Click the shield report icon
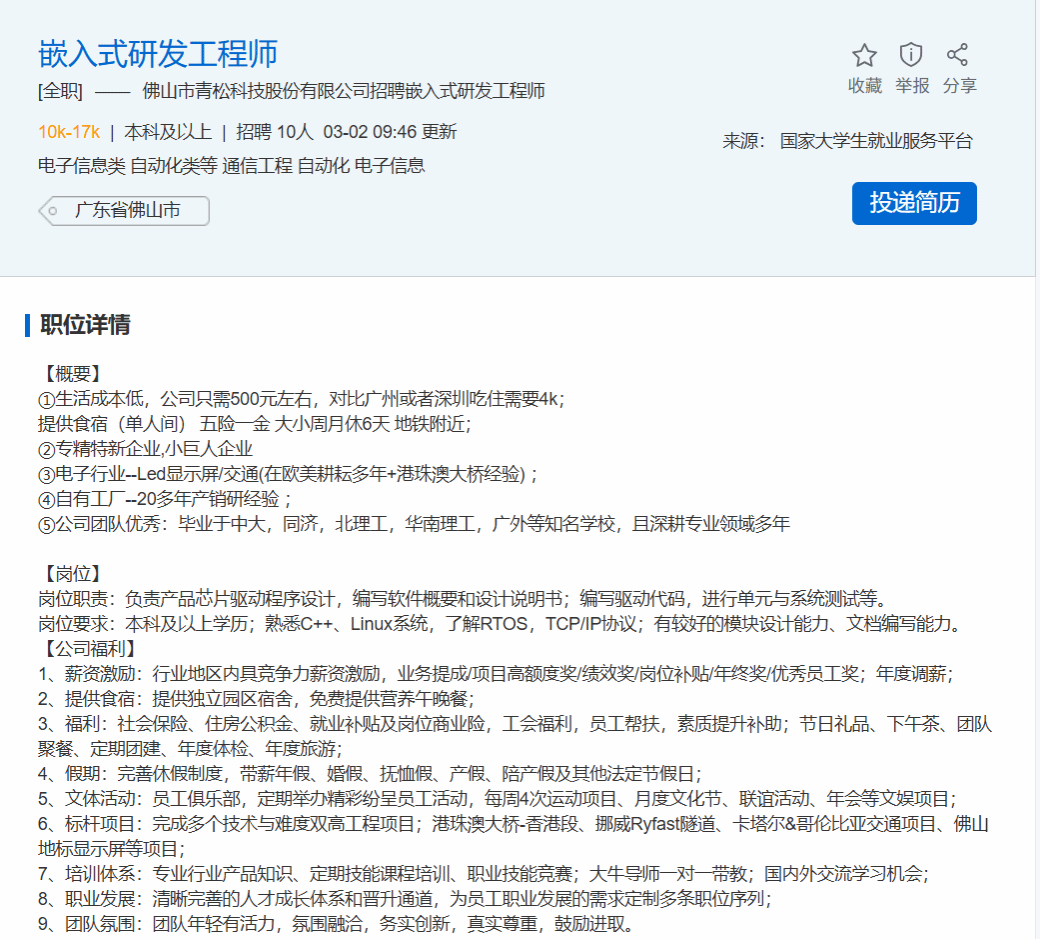Viewport: 1040px width, 939px height. pyautogui.click(x=911, y=55)
